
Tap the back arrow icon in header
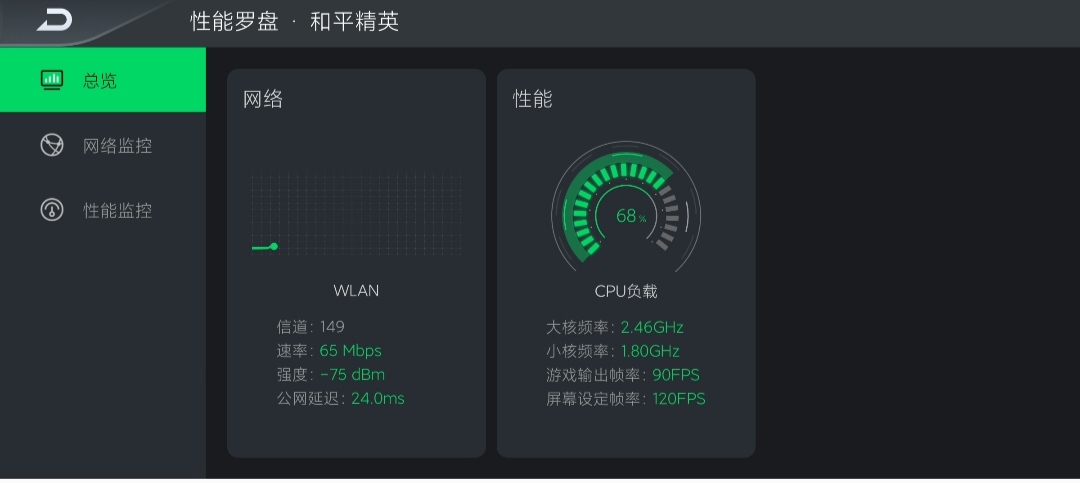tap(54, 20)
